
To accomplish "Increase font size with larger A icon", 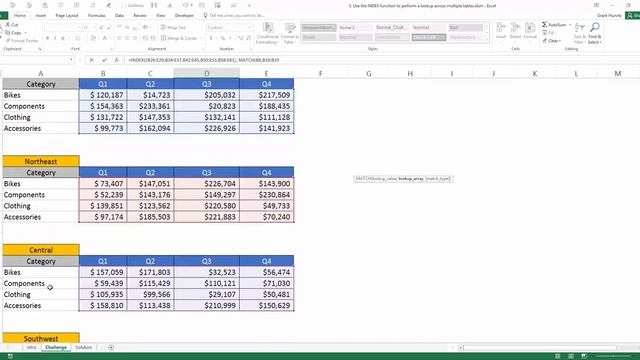I will [x=101, y=28].
